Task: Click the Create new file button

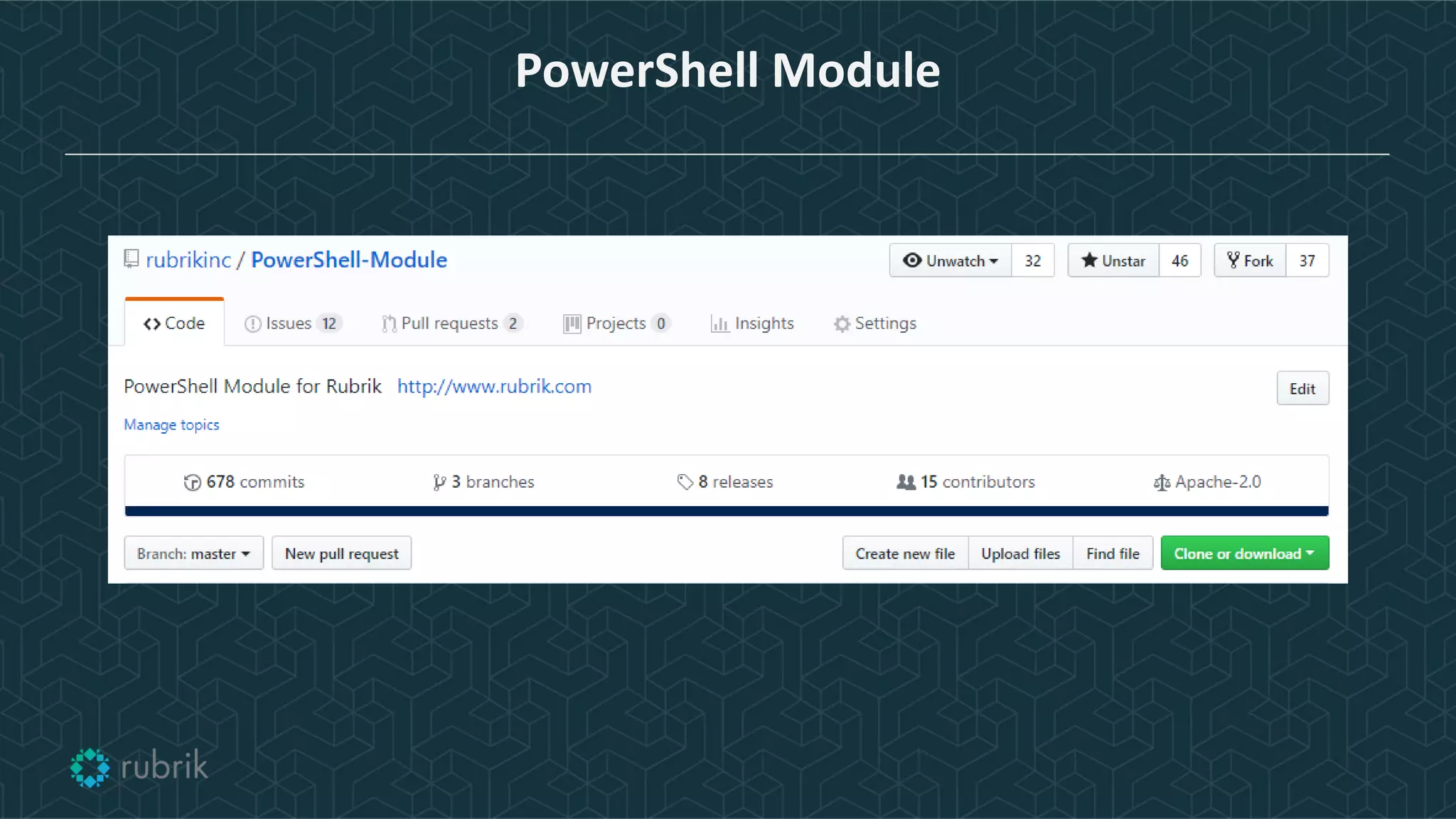Action: pyautogui.click(x=905, y=553)
